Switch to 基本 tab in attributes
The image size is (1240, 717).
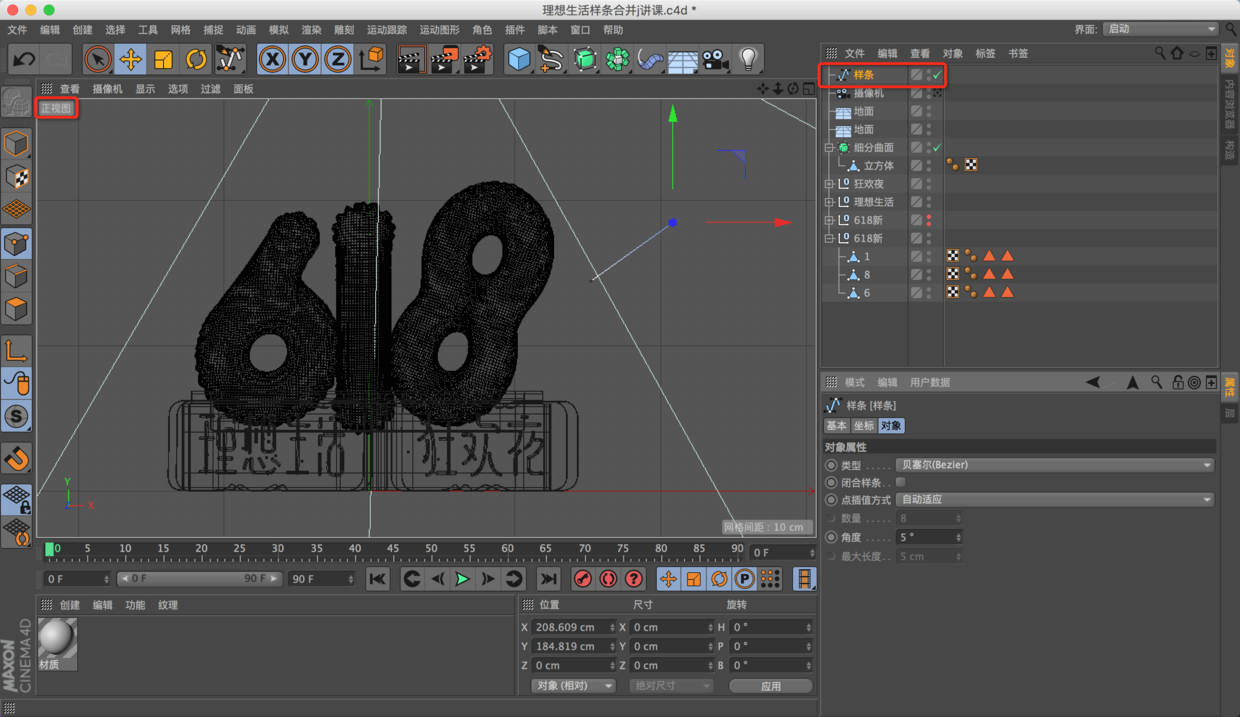pos(837,426)
